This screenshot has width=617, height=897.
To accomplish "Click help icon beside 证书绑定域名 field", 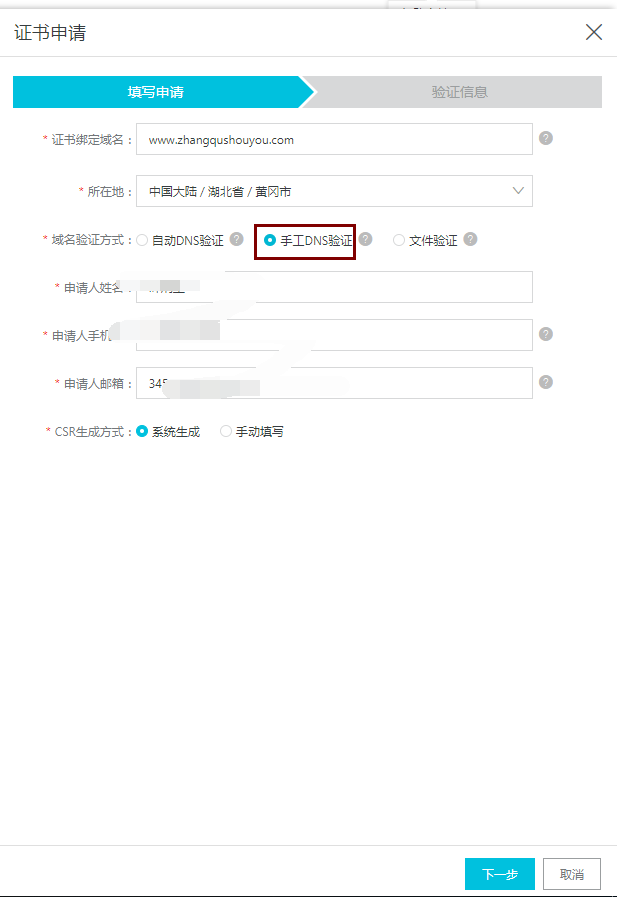I will point(546,138).
